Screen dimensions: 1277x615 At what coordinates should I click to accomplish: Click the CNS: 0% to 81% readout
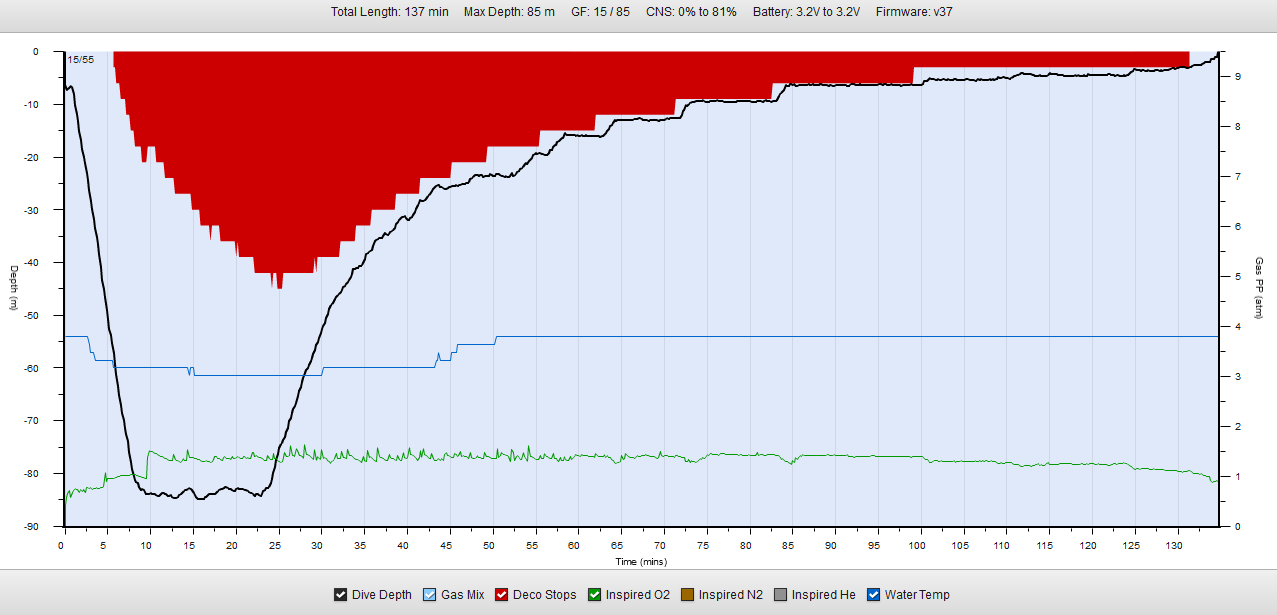(x=691, y=12)
